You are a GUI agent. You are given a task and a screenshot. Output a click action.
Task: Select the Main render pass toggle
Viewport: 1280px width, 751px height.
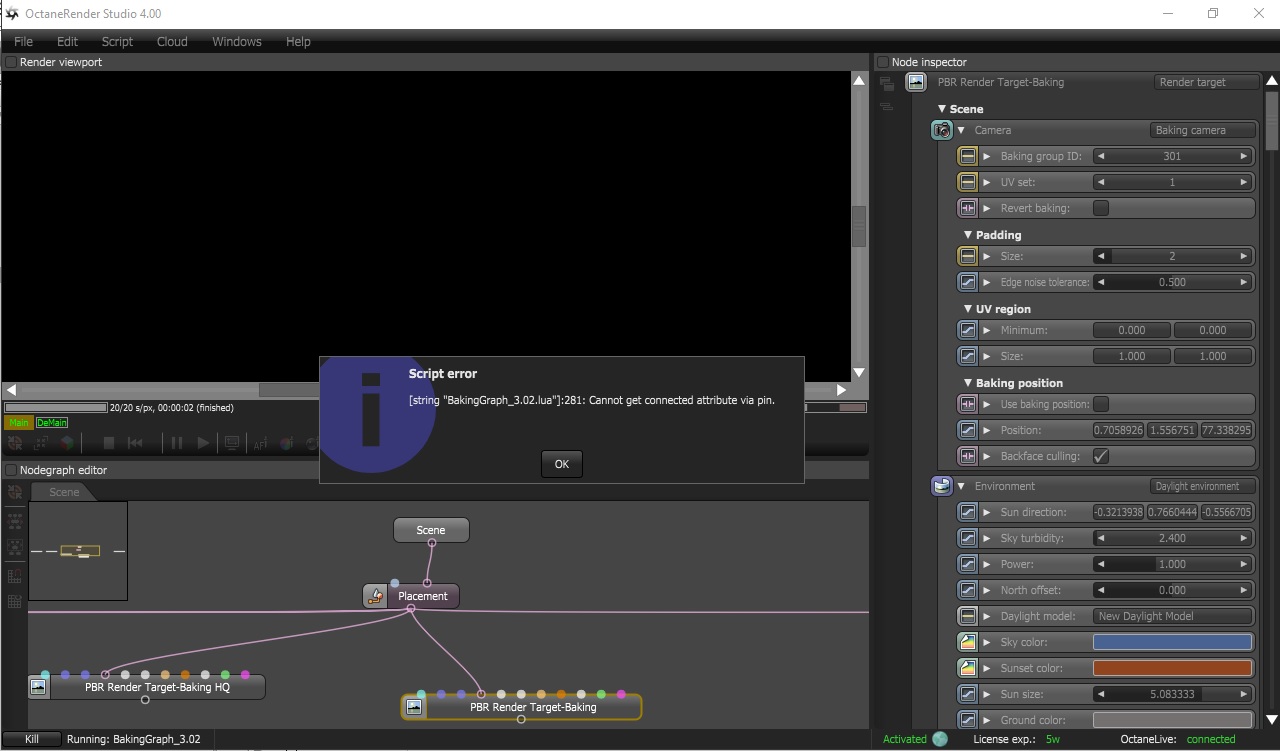19,423
